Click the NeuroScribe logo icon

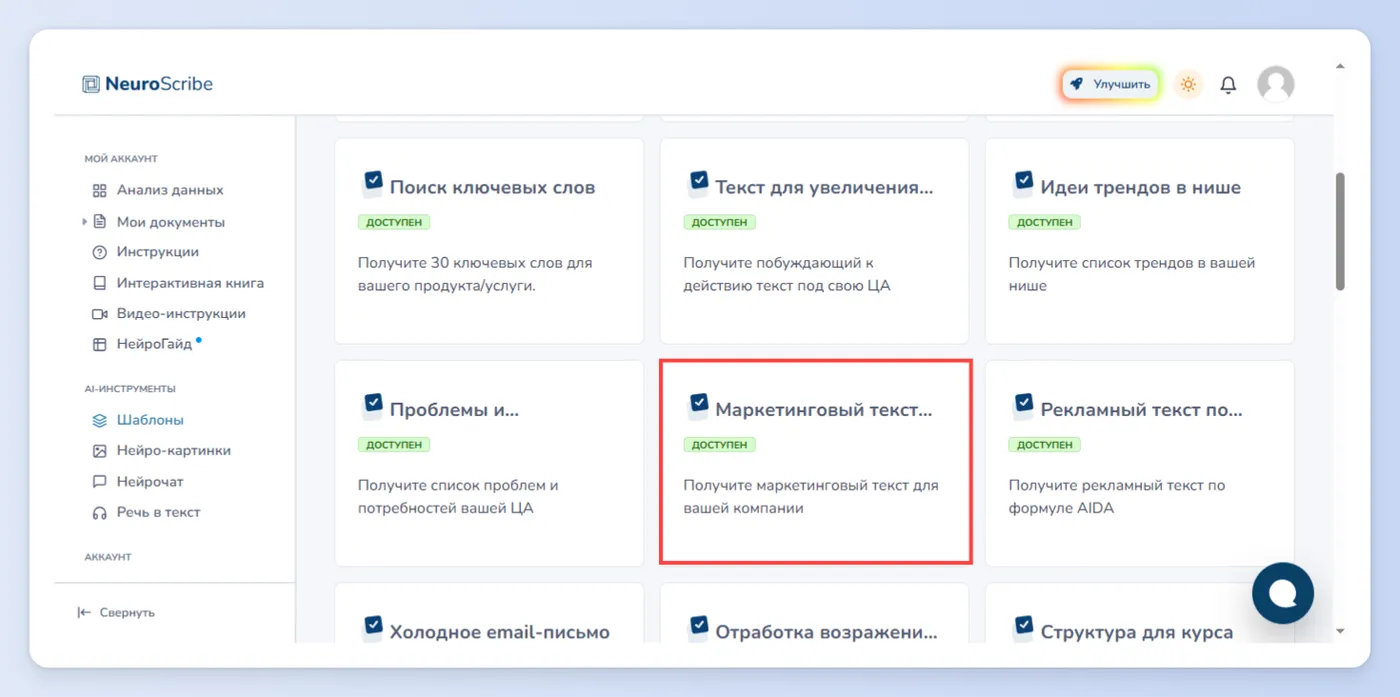[x=91, y=84]
